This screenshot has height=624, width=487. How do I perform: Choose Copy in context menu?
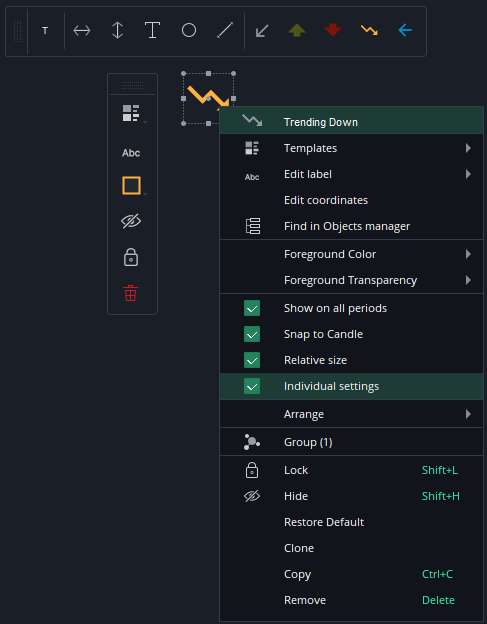pyautogui.click(x=351, y=574)
